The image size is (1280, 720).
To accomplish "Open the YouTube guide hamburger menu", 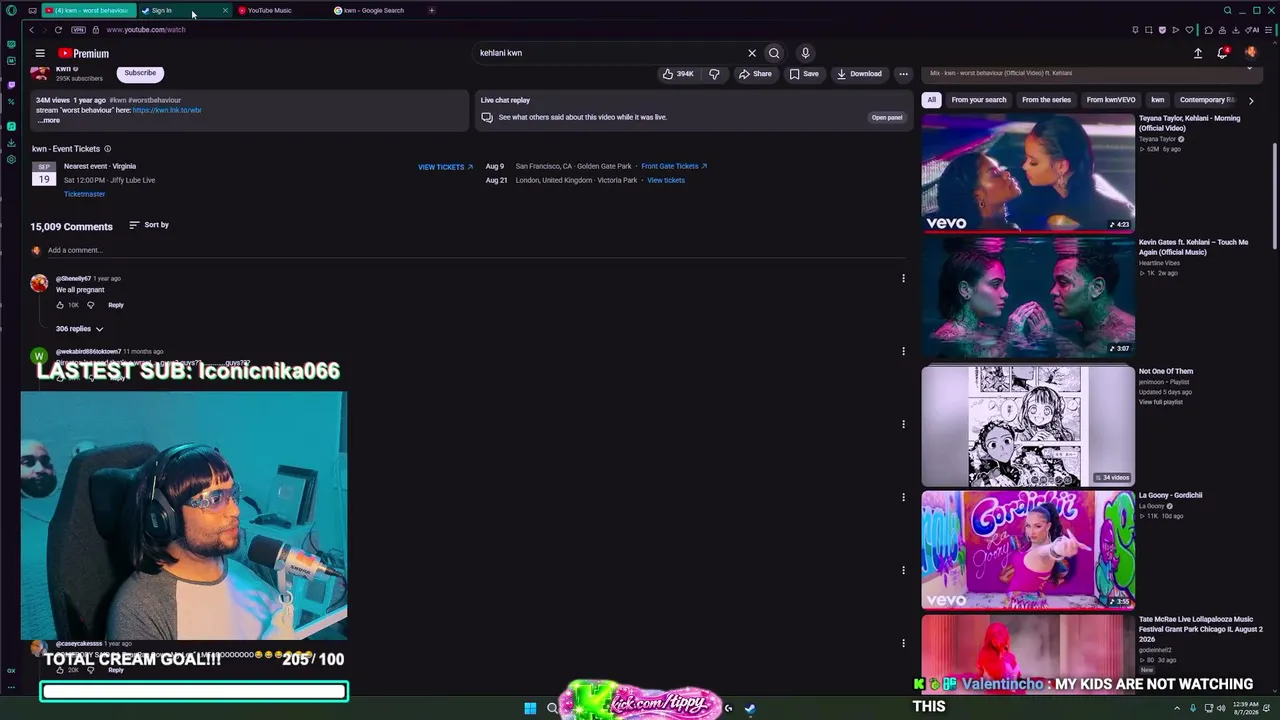I will (x=40, y=53).
